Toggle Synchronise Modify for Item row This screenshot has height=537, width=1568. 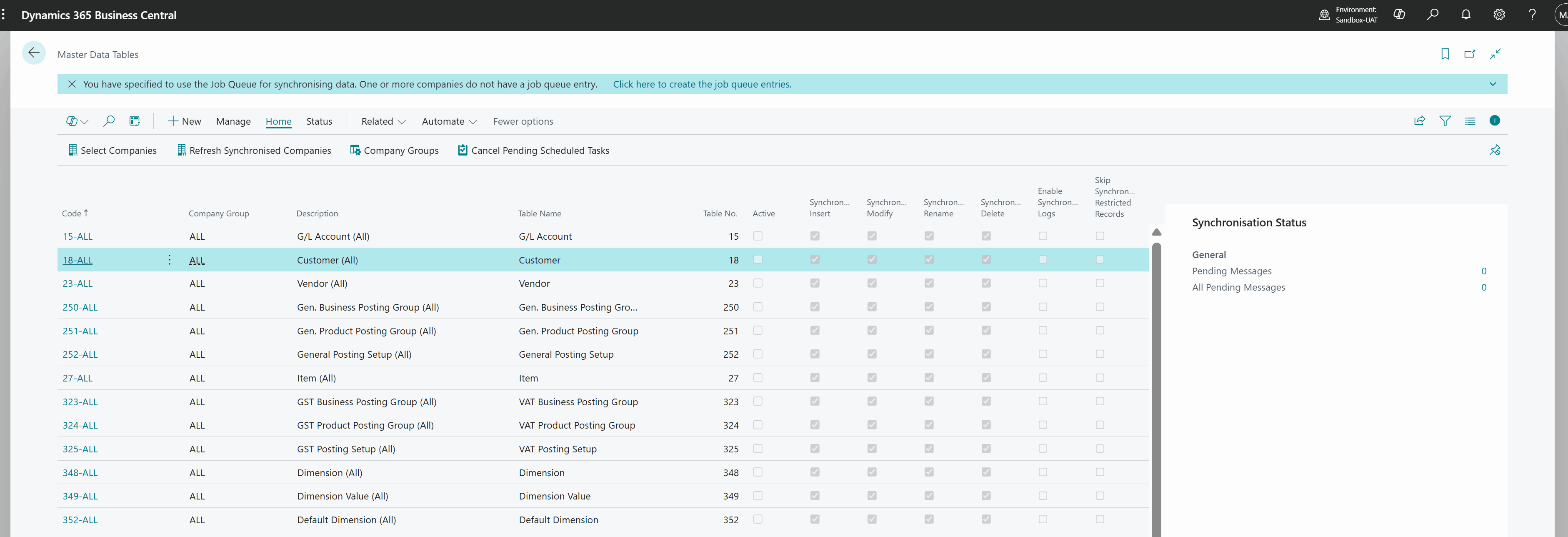point(872,377)
